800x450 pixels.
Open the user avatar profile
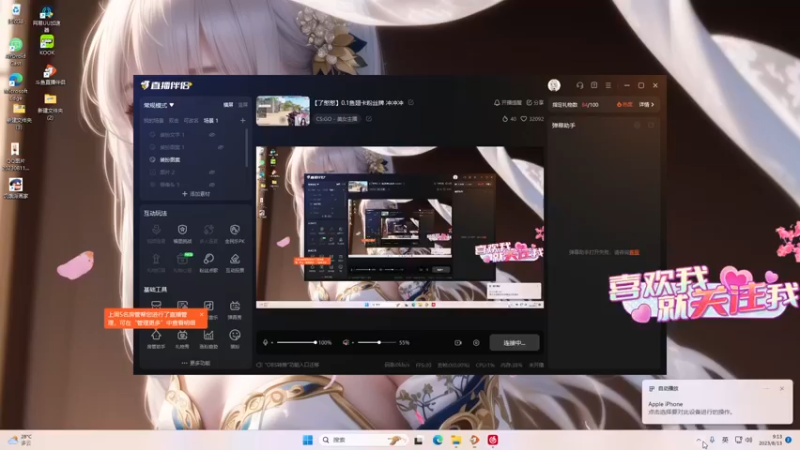point(554,85)
